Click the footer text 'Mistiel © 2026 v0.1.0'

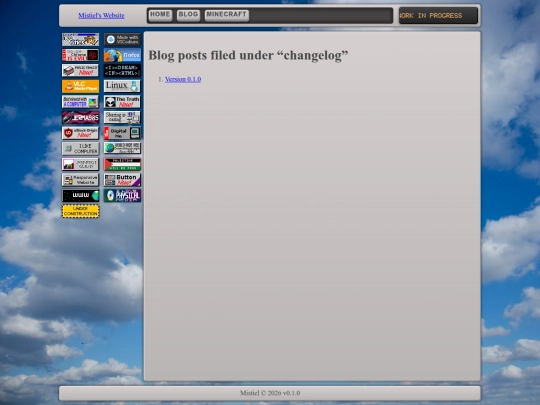(x=270, y=393)
